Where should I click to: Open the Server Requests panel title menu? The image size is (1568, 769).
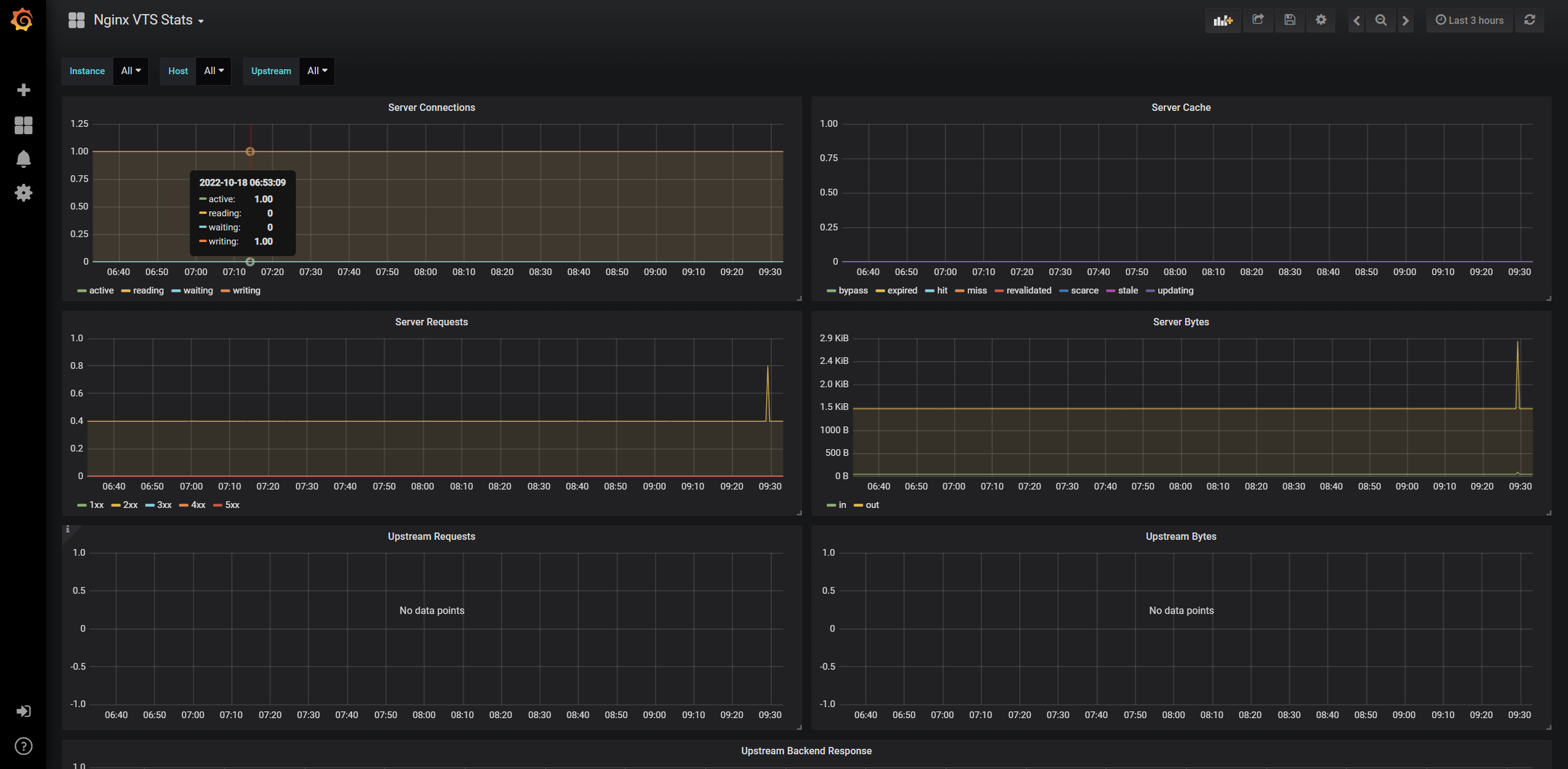[x=432, y=322]
